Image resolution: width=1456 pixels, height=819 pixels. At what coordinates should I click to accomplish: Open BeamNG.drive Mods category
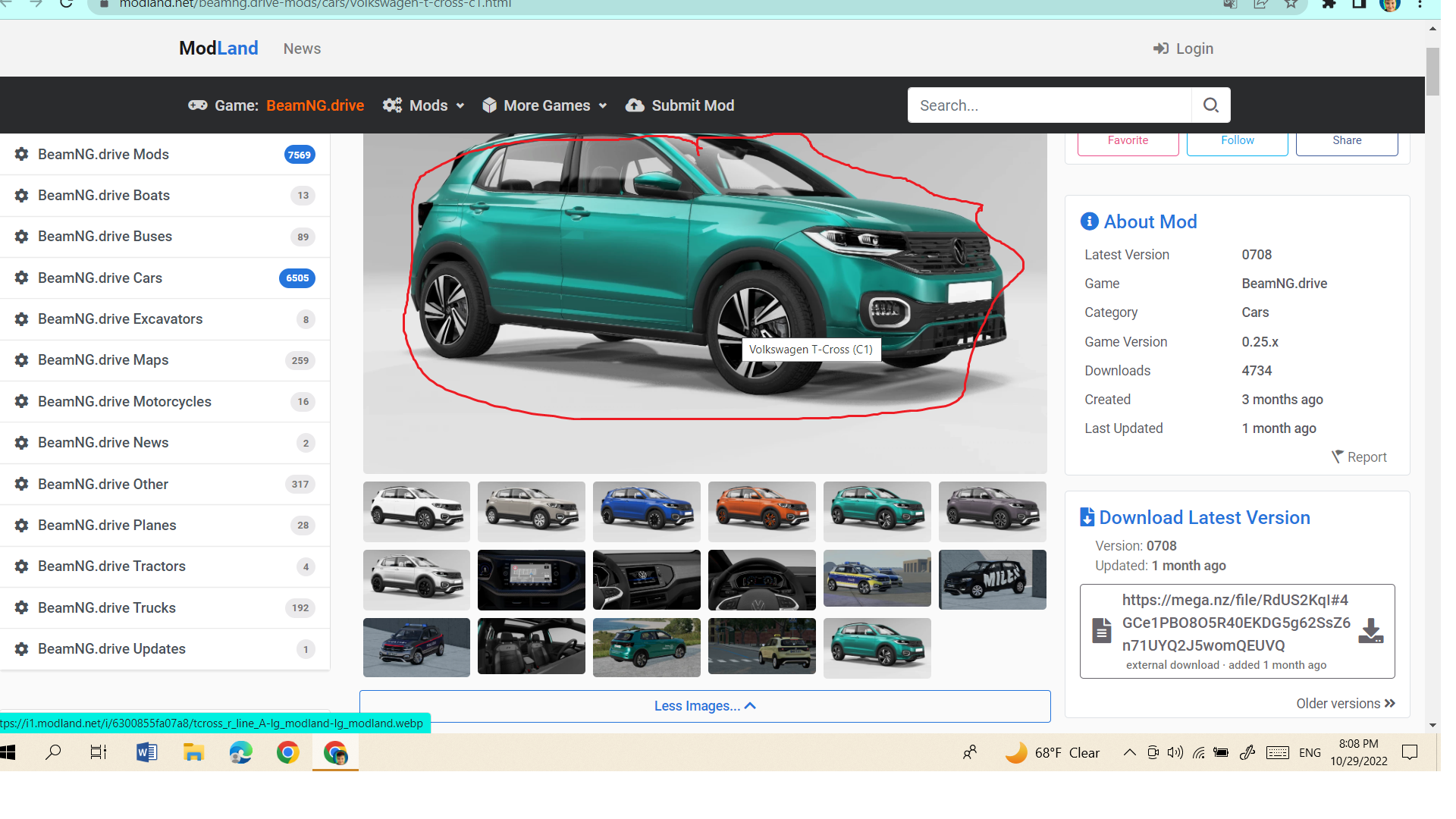tap(165, 154)
